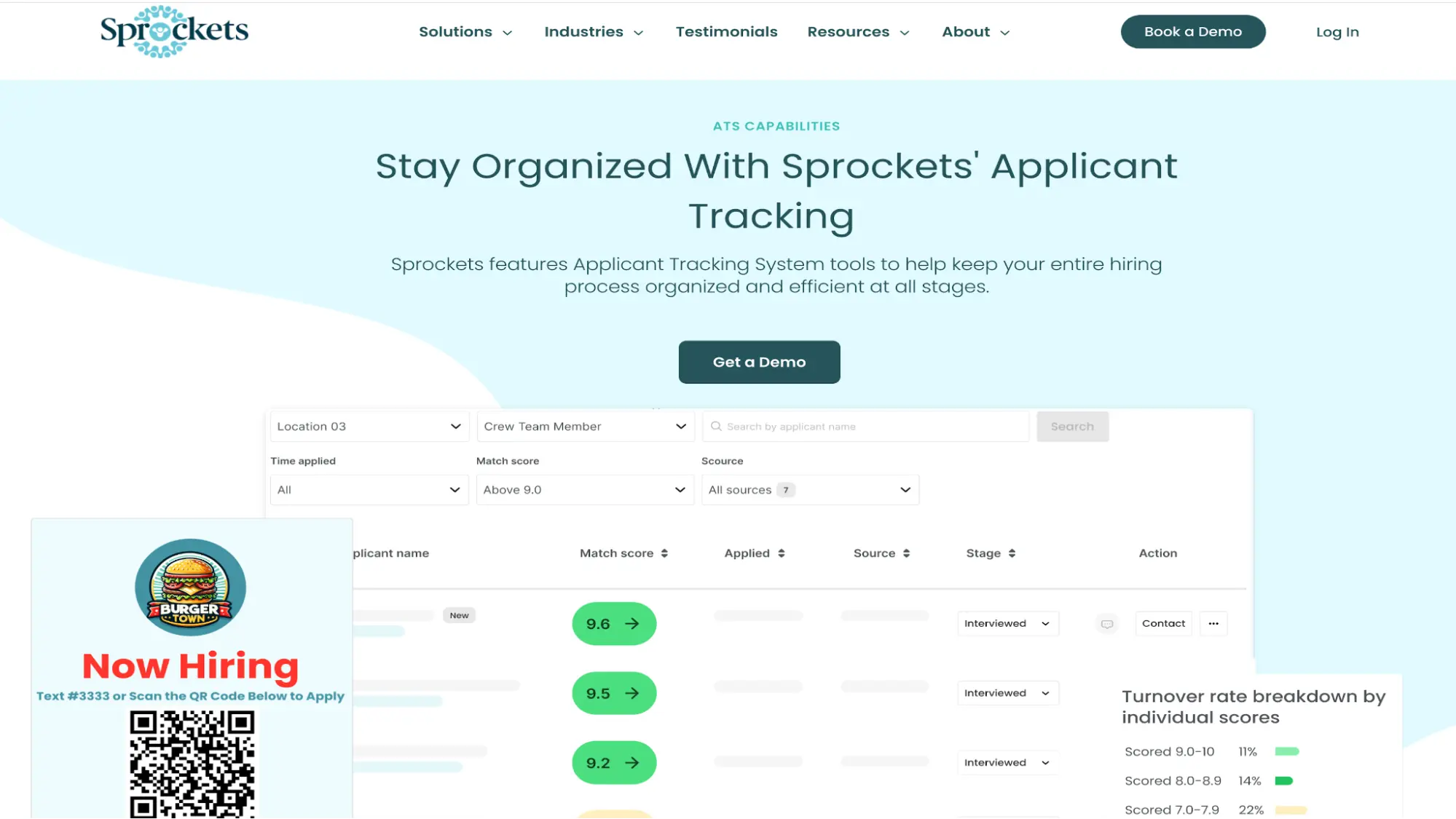The image size is (1456, 819).
Task: Open the 9.6 match score badge
Action: pyautogui.click(x=613, y=624)
